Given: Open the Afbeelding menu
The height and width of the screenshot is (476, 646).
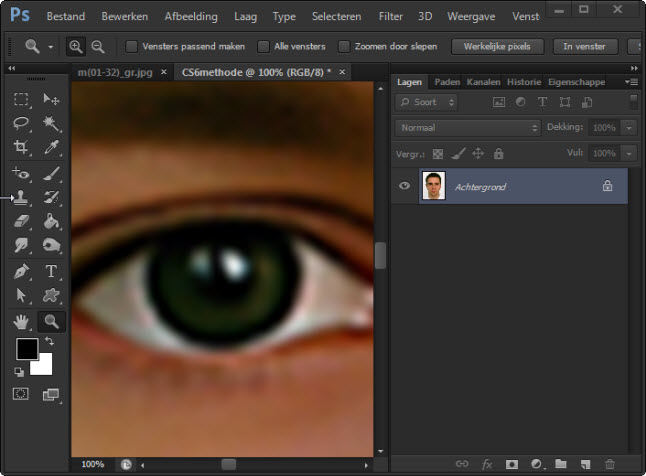Looking at the screenshot, I should click(191, 16).
